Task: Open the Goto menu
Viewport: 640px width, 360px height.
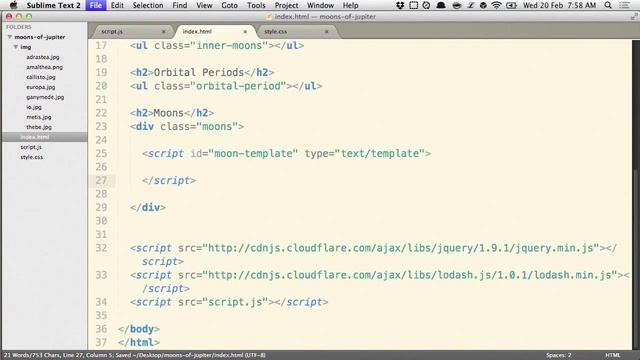Action: pyautogui.click(x=229, y=5)
